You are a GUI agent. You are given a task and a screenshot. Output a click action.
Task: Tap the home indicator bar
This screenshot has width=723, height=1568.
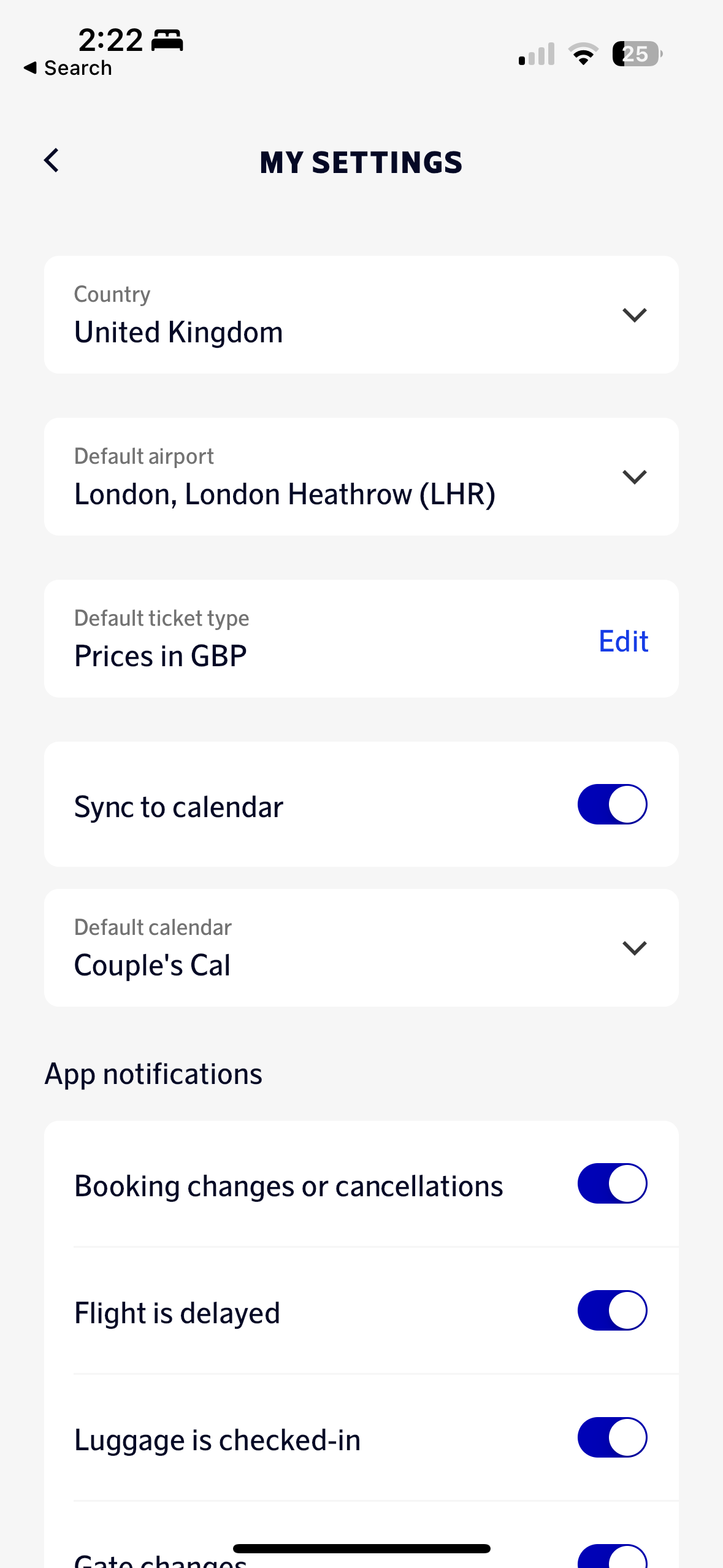(x=361, y=1548)
